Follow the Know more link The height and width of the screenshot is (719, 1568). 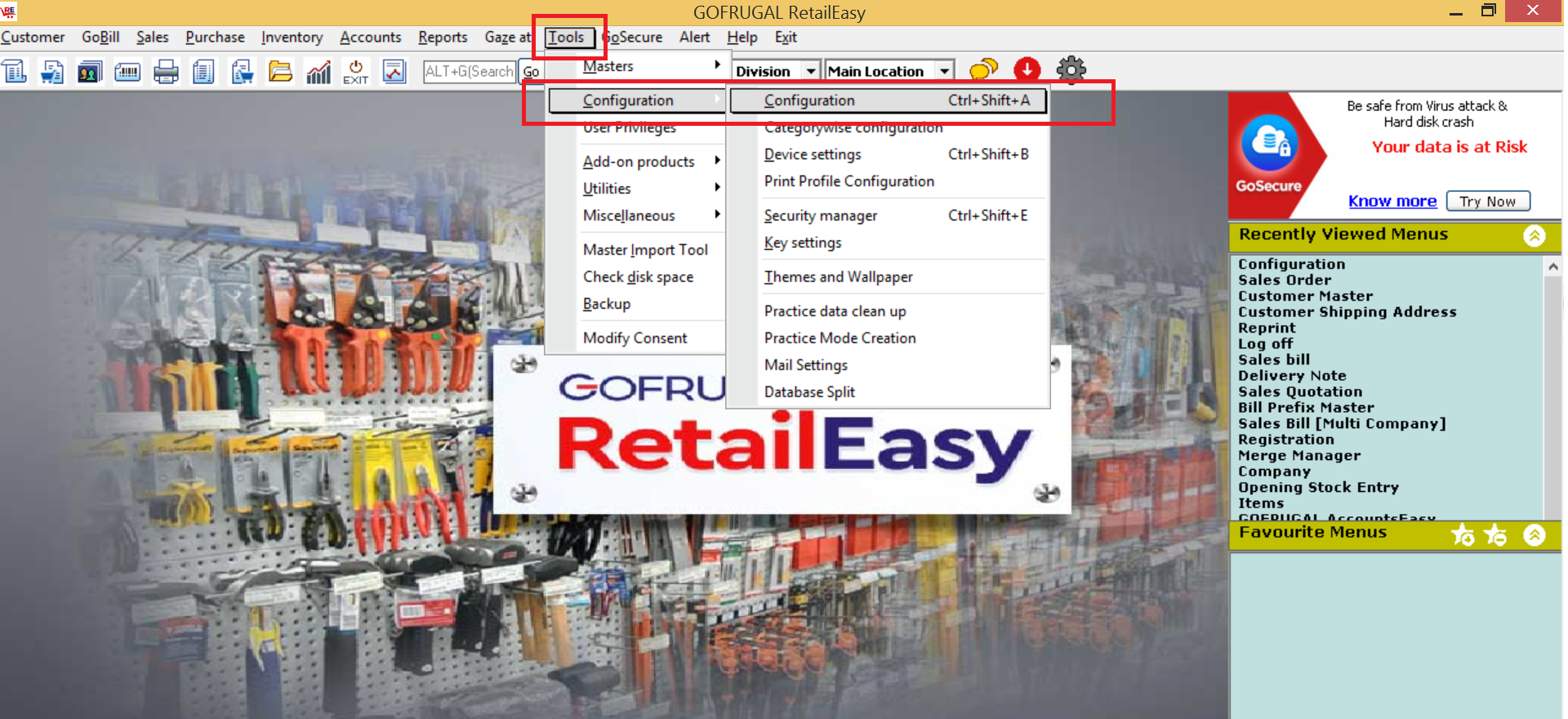[x=1392, y=201]
